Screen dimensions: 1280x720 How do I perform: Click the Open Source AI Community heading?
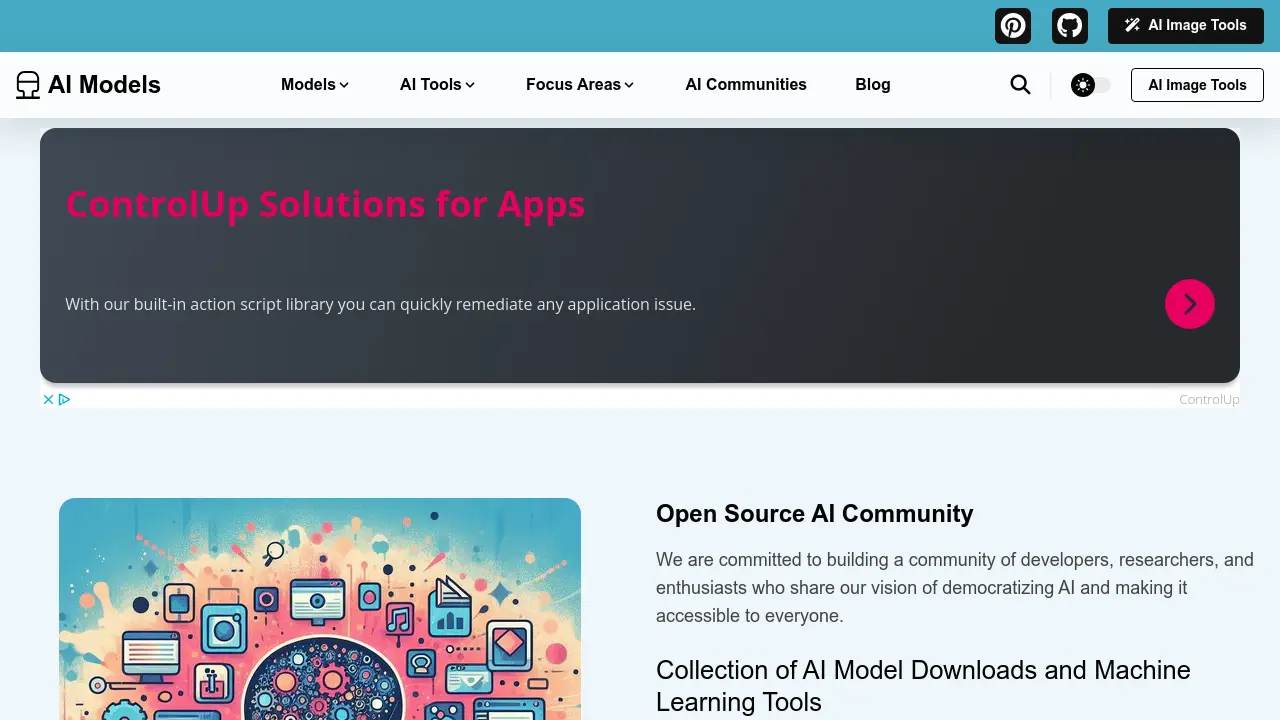click(815, 514)
